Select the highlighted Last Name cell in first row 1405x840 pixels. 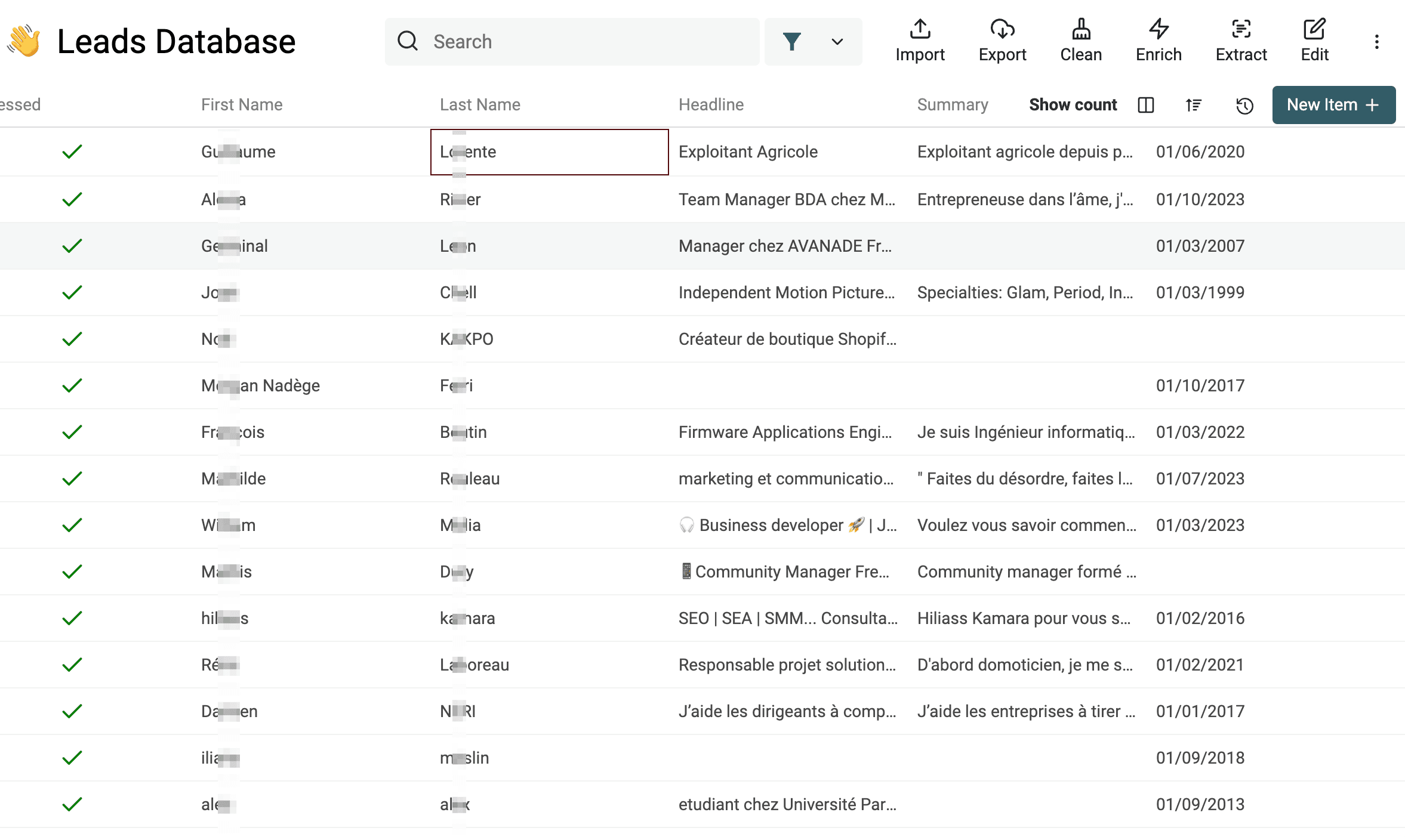point(549,152)
